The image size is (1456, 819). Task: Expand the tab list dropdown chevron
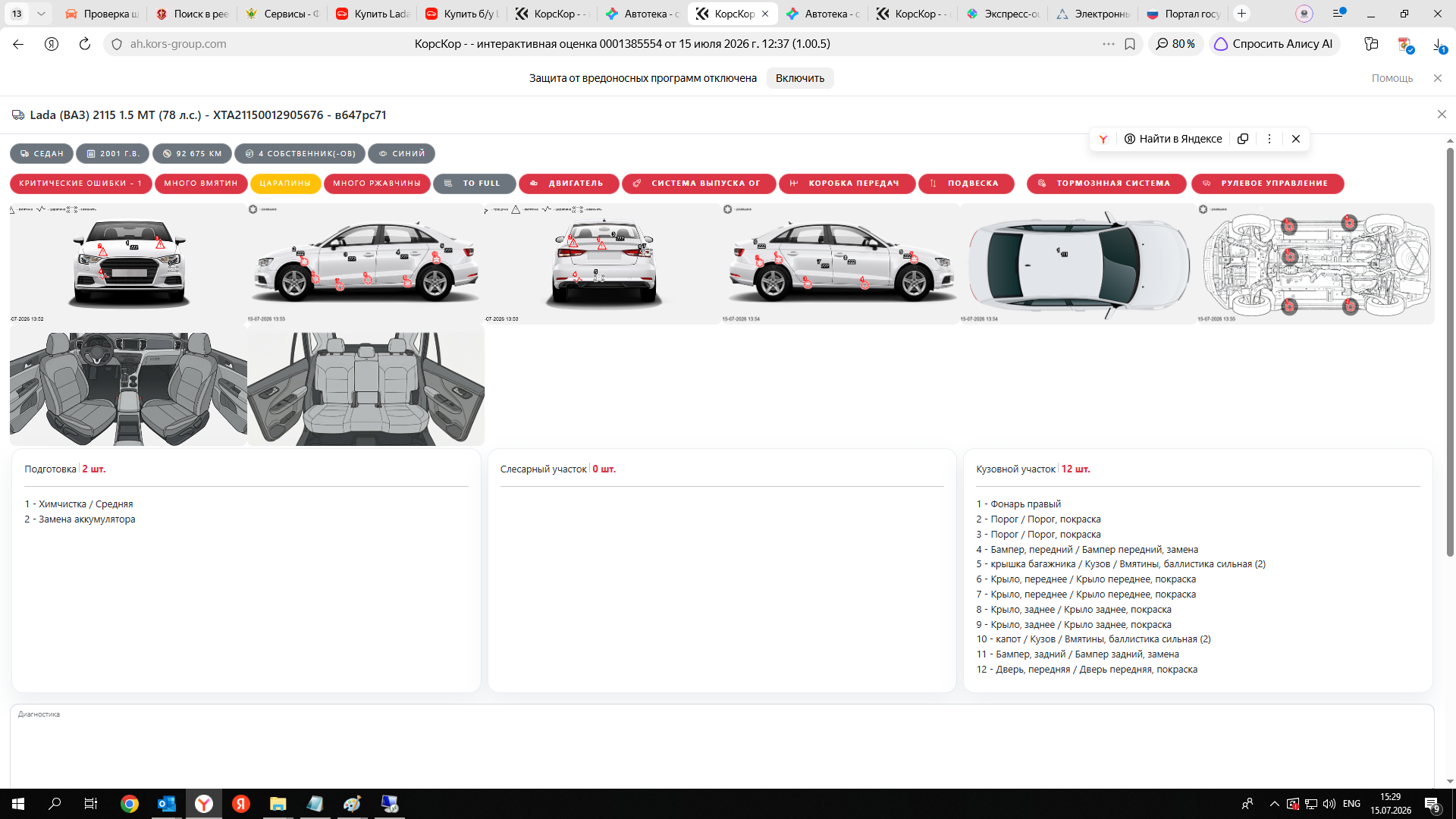[x=41, y=14]
